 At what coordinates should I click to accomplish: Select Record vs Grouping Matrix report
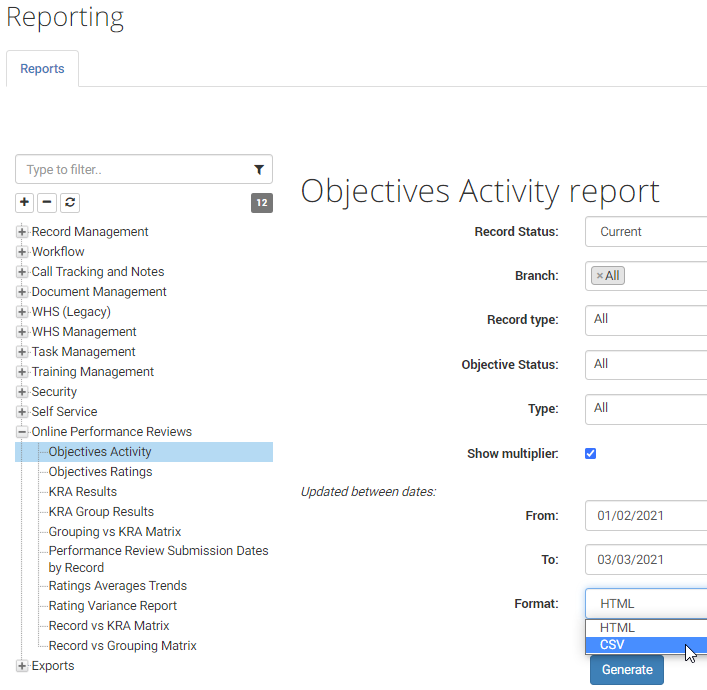123,646
